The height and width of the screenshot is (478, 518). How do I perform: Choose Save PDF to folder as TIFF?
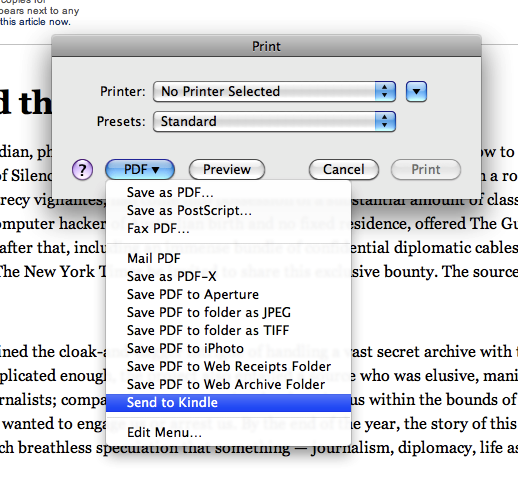pyautogui.click(x=228, y=330)
